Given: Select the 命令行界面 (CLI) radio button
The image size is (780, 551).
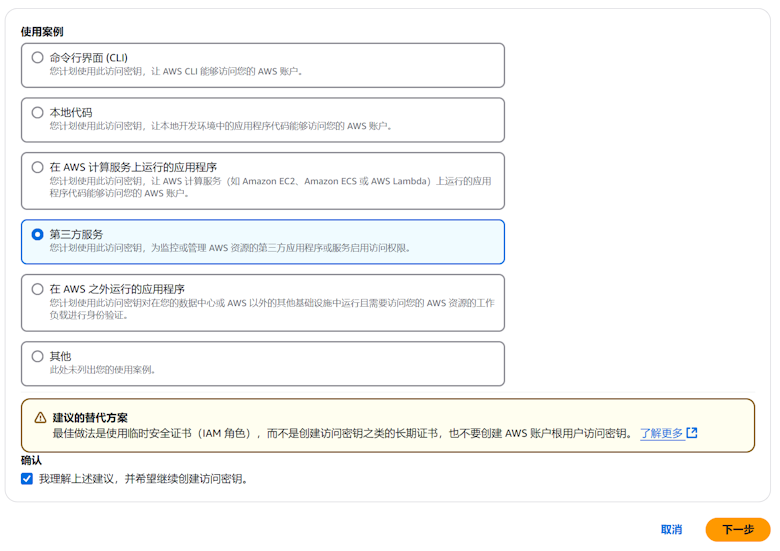Looking at the screenshot, I should 38,58.
